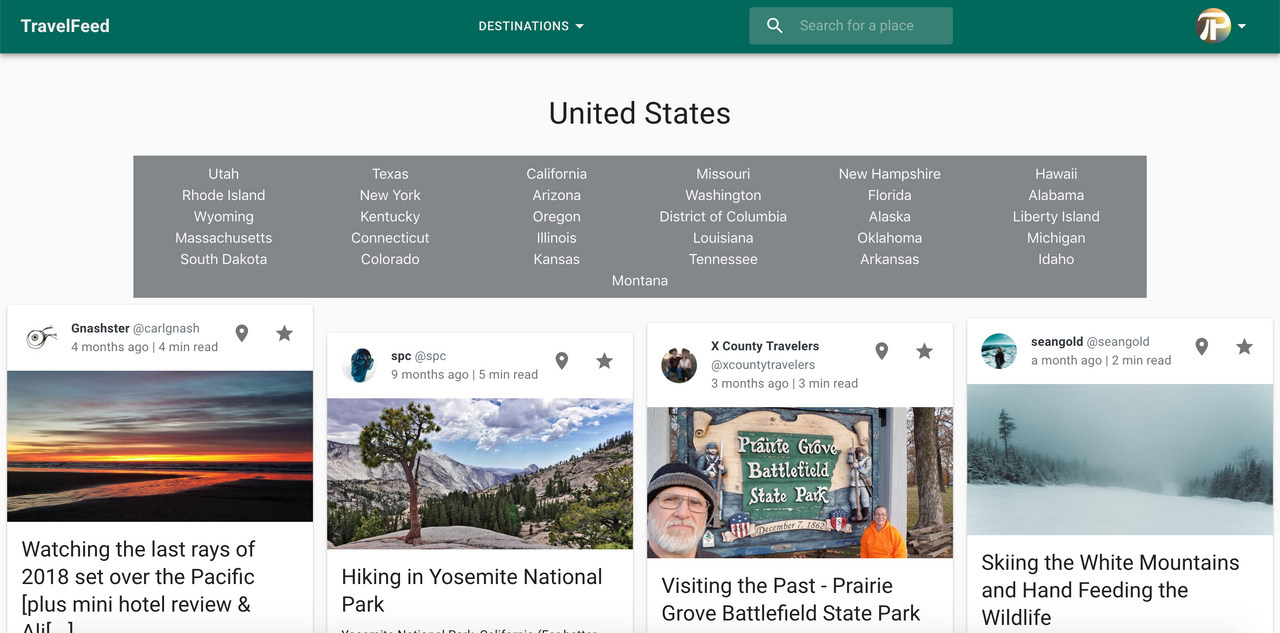Screen dimensions: 1280x633
Task: Open Montana destination
Action: tap(640, 281)
